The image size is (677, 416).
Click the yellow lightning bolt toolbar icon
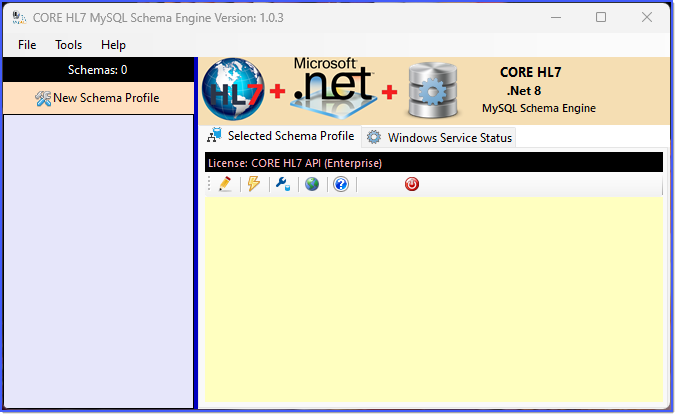pos(254,184)
